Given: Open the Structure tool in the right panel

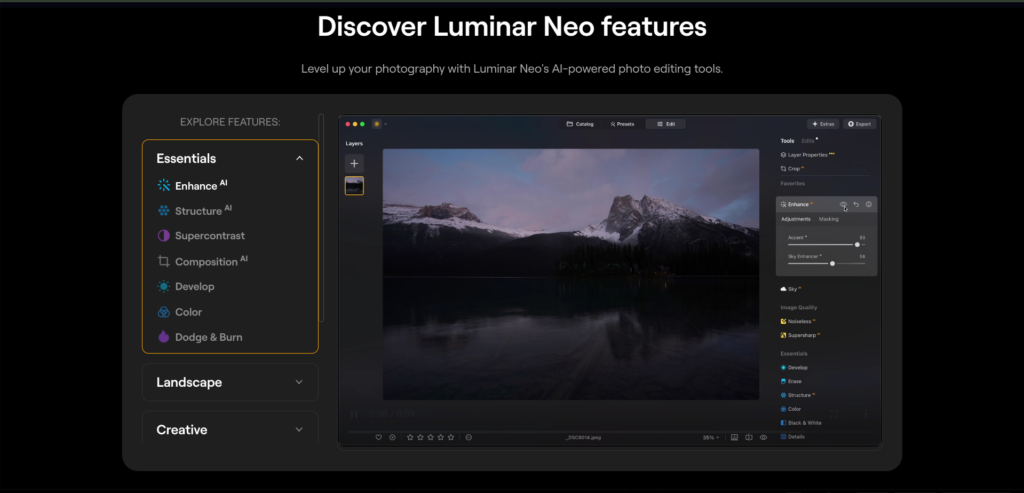Looking at the screenshot, I should (797, 395).
